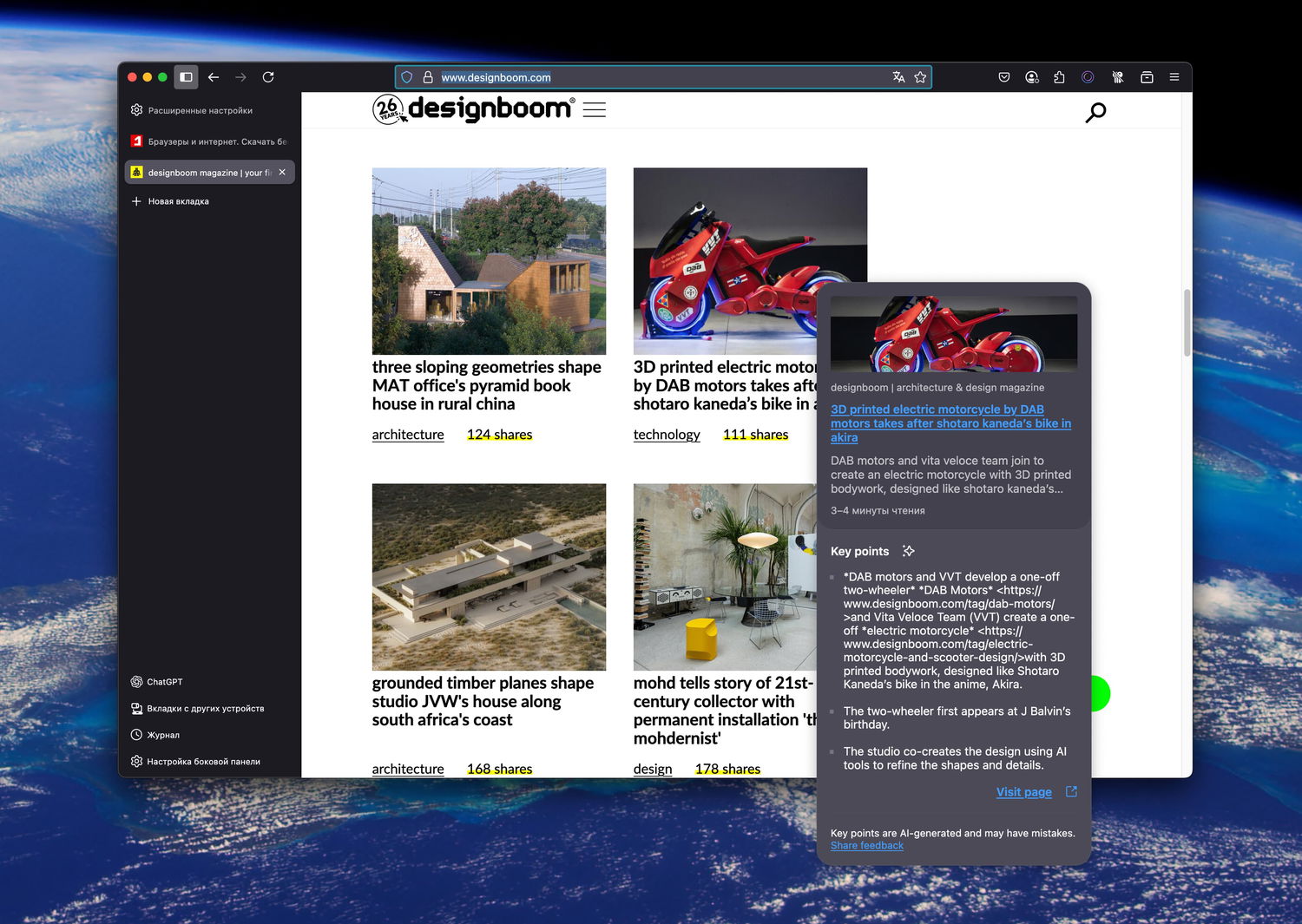Screen dimensions: 1302x924
Task: Click the 124 shares link
Action: (x=500, y=435)
